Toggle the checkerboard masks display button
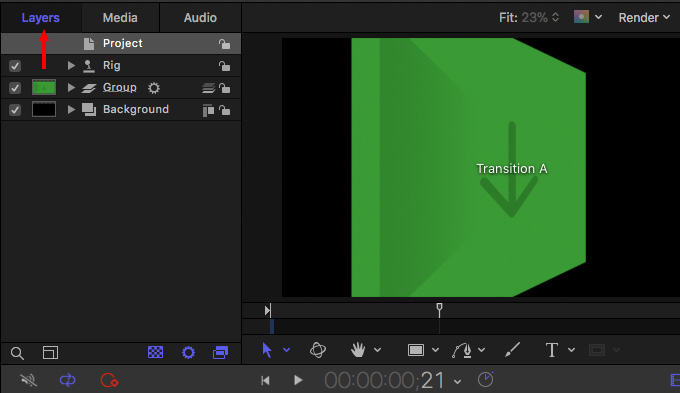 pyautogui.click(x=155, y=352)
